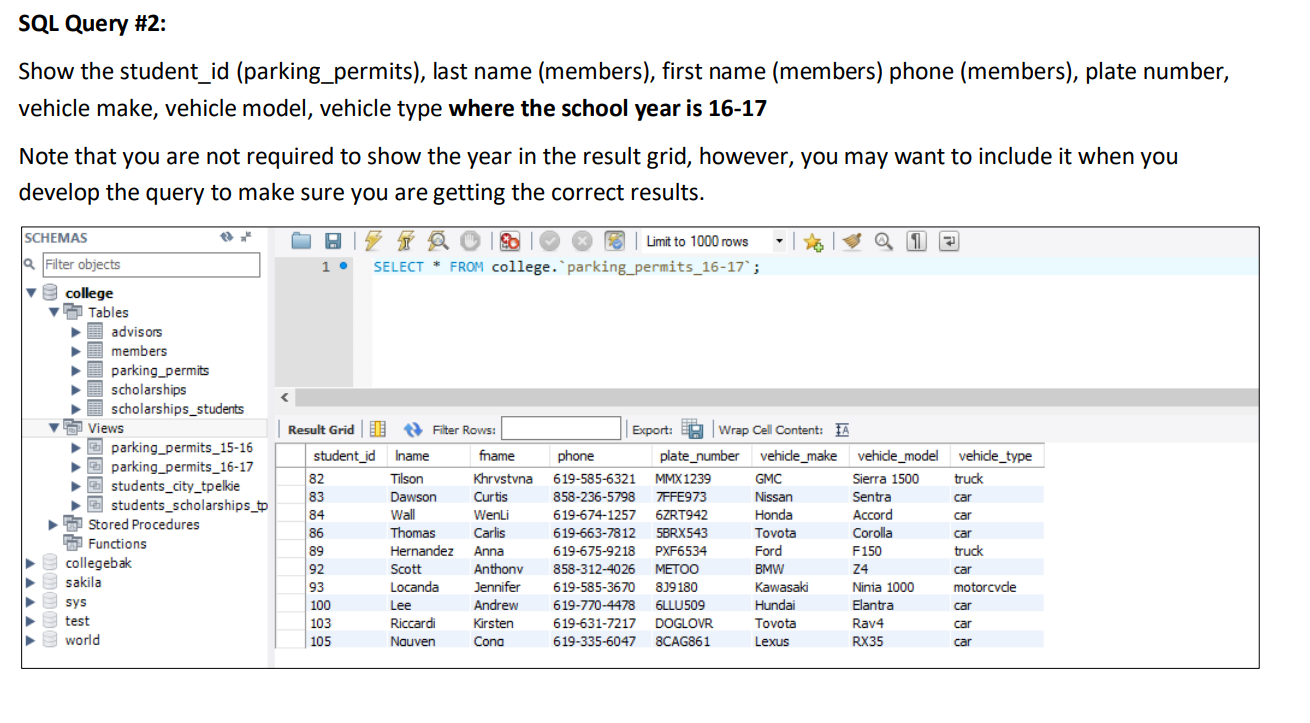Collapse the SCHEMAS panel with the arrows icon
This screenshot has height=723, width=1310.
tap(245, 238)
